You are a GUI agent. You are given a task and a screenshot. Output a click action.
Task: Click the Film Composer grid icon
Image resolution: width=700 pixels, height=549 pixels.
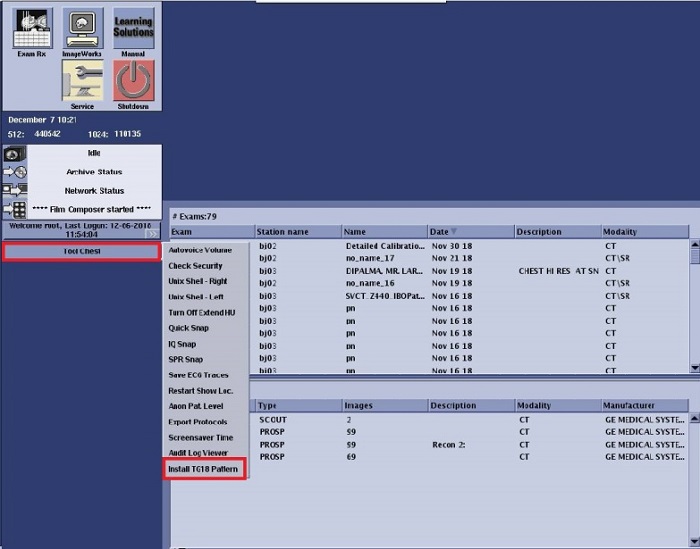coord(15,209)
